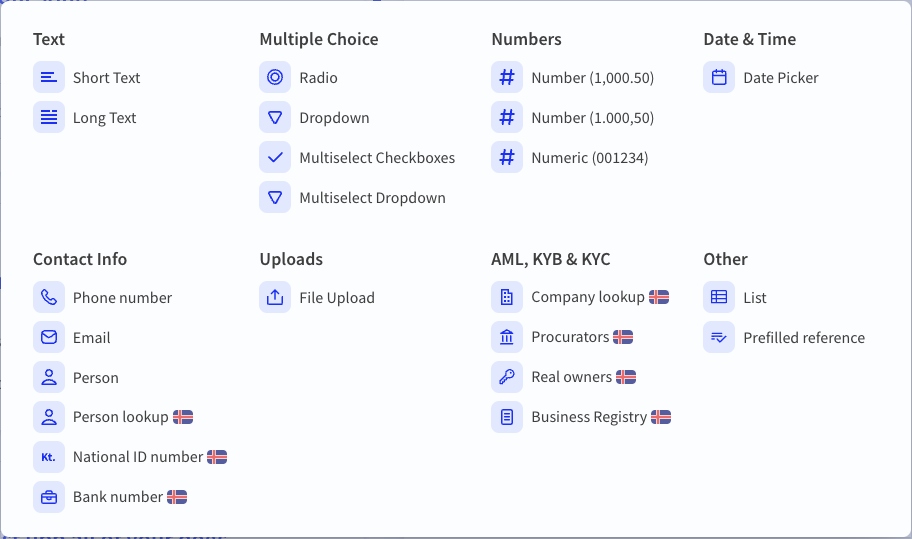This screenshot has width=912, height=539.
Task: Pick the File Upload icon
Action: tap(275, 298)
